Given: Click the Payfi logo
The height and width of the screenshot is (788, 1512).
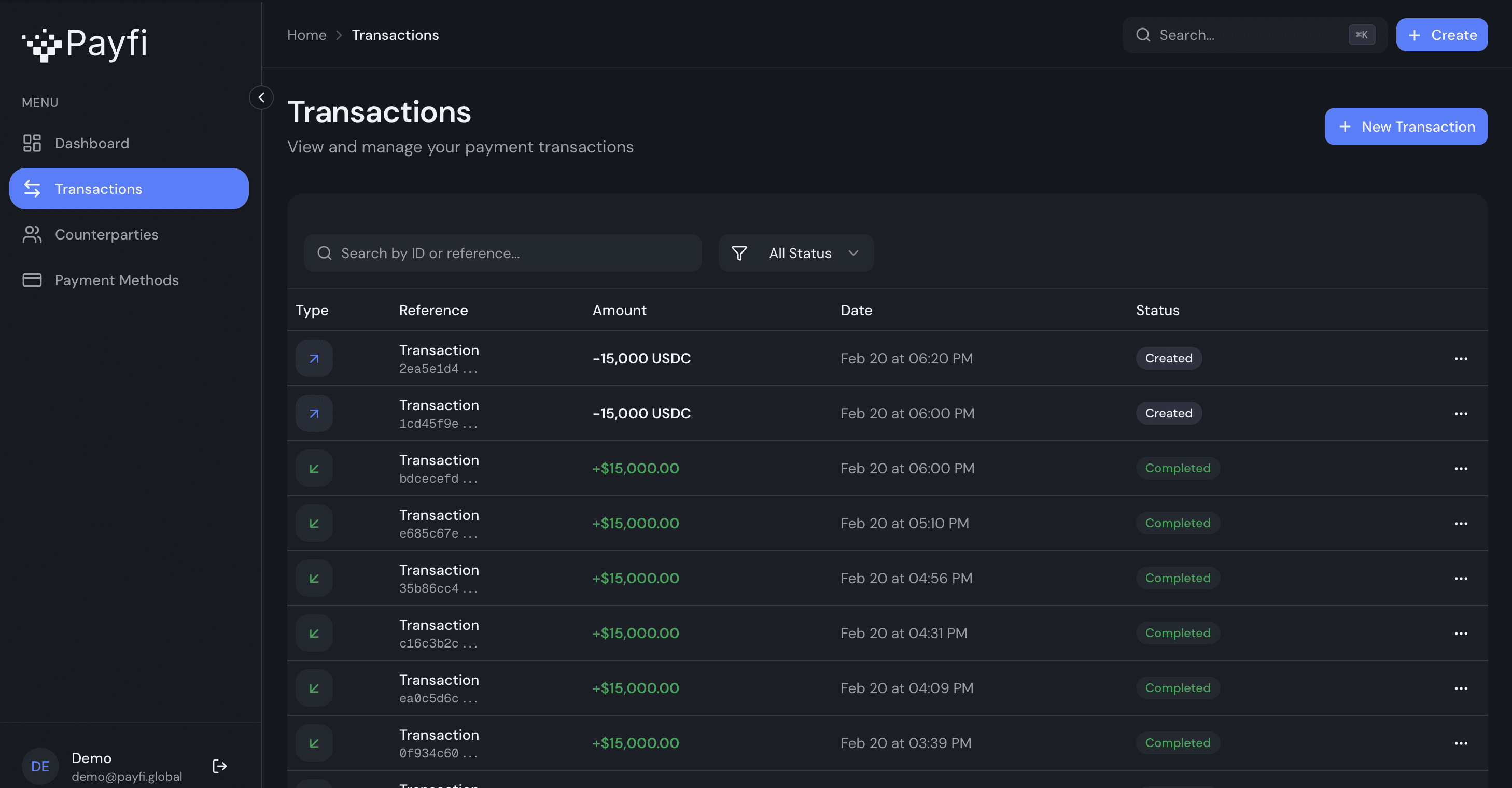Looking at the screenshot, I should tap(85, 44).
